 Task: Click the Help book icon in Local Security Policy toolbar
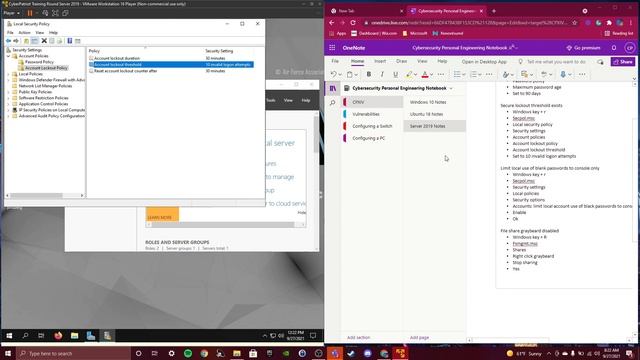pos(70,41)
